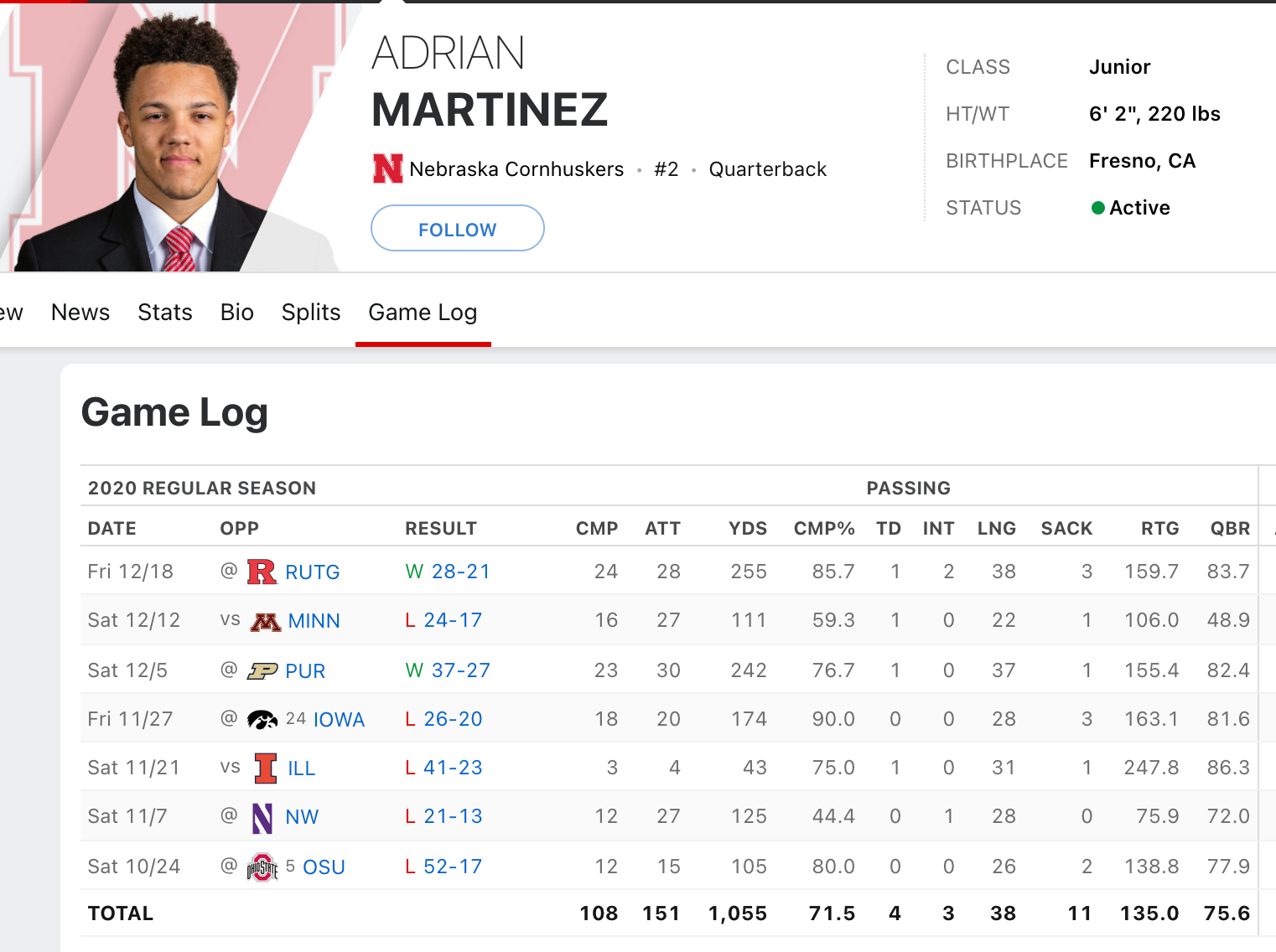Click the Illinois logo icon
The width and height of the screenshot is (1276, 952).
pyautogui.click(x=266, y=768)
